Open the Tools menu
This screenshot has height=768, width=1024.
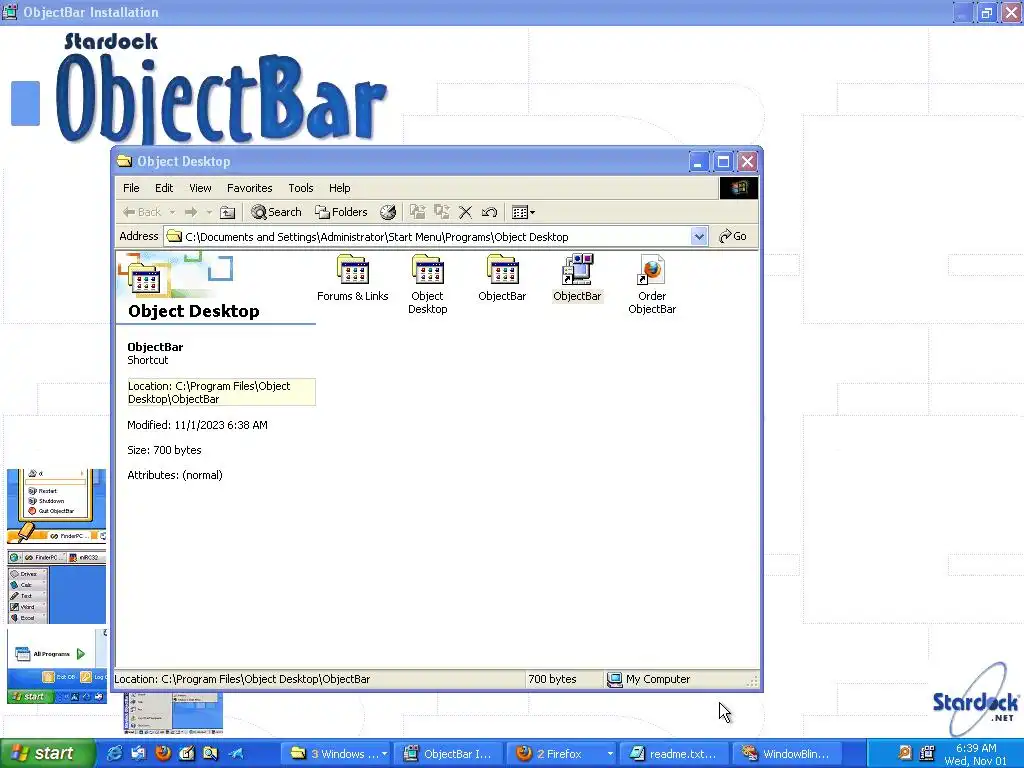tap(301, 188)
